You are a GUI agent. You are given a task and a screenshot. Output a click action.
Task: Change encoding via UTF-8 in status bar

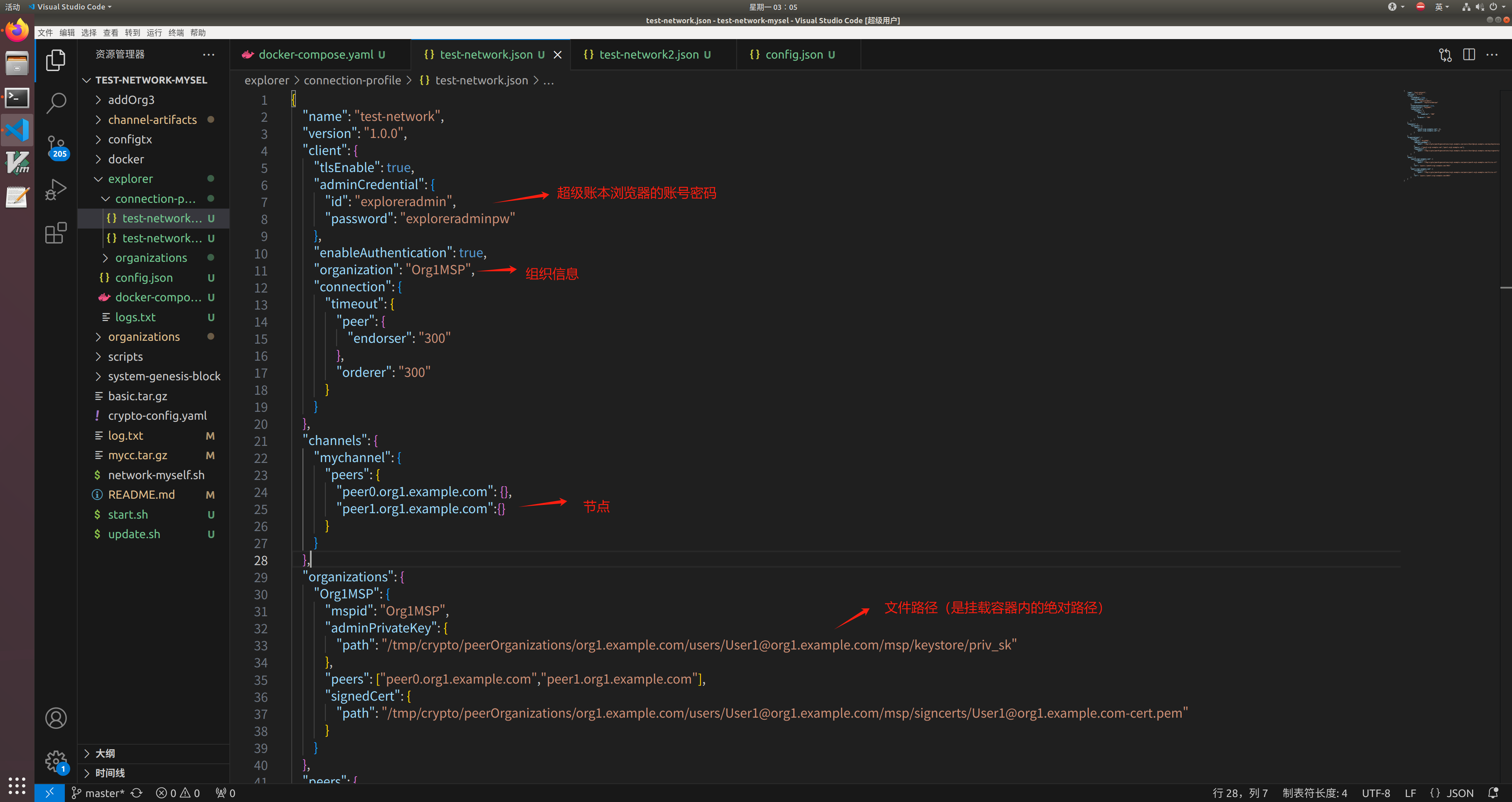(x=1376, y=793)
